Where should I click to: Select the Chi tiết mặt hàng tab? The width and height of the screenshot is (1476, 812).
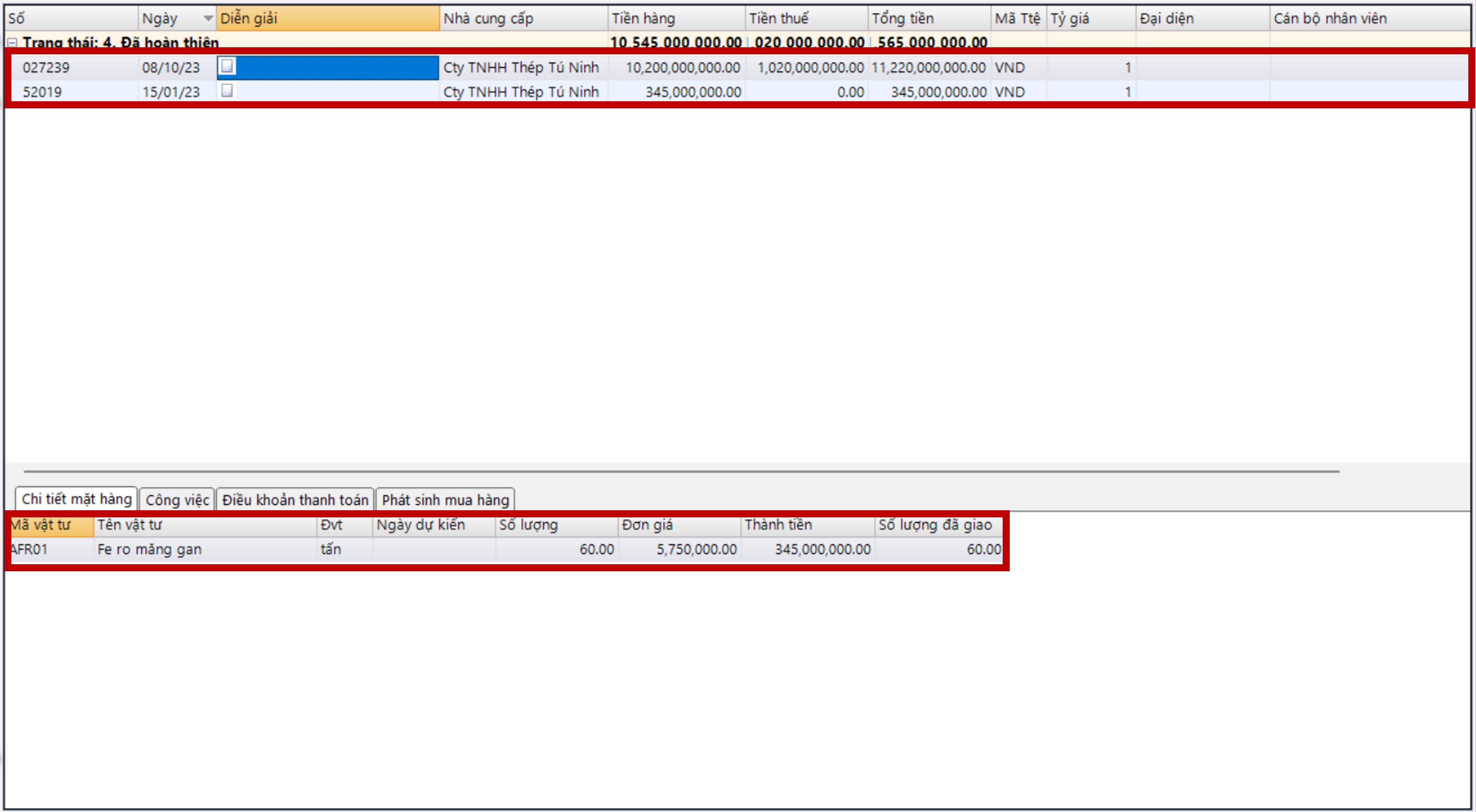coord(76,499)
